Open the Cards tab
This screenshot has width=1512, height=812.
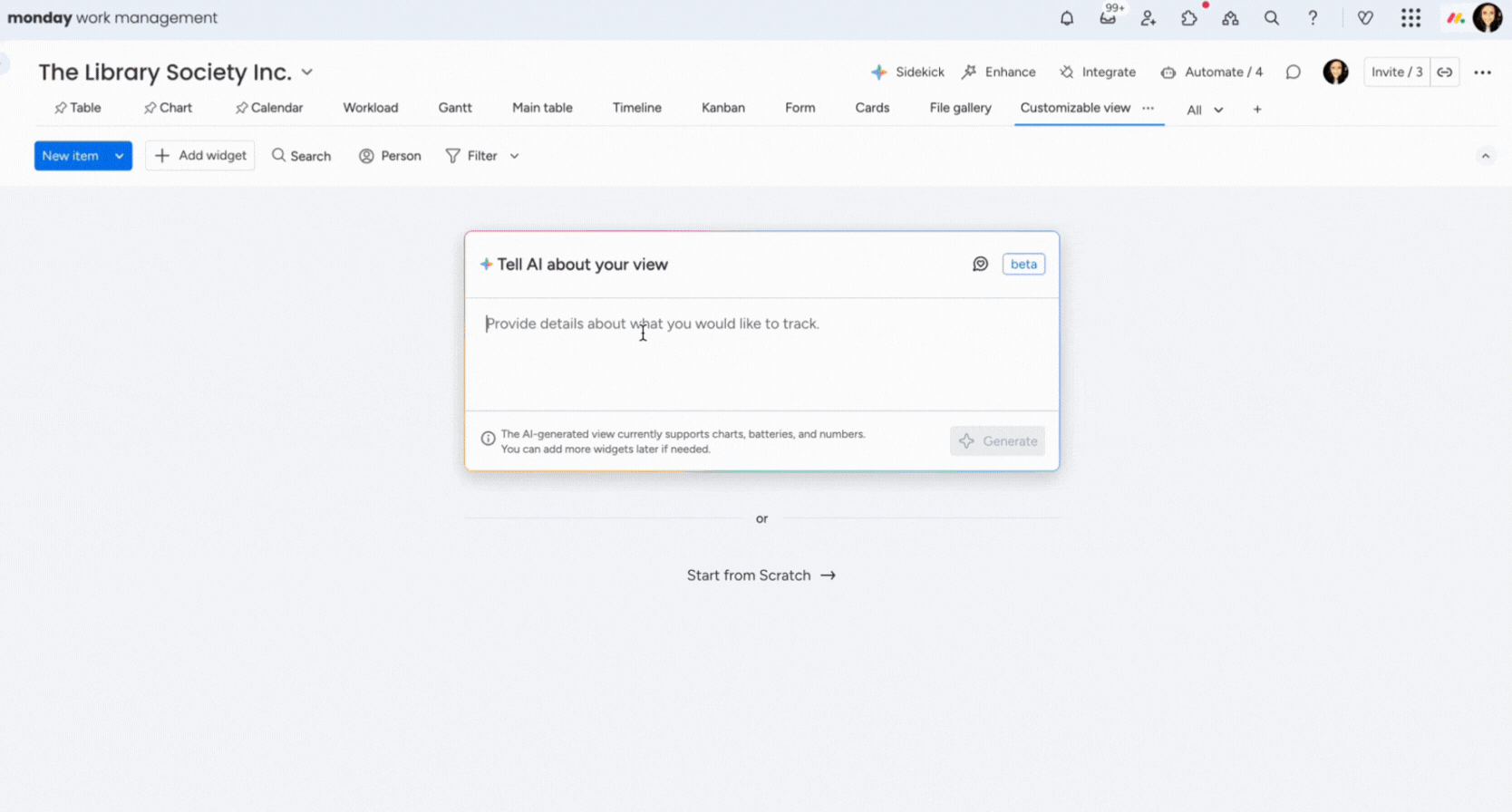click(872, 108)
